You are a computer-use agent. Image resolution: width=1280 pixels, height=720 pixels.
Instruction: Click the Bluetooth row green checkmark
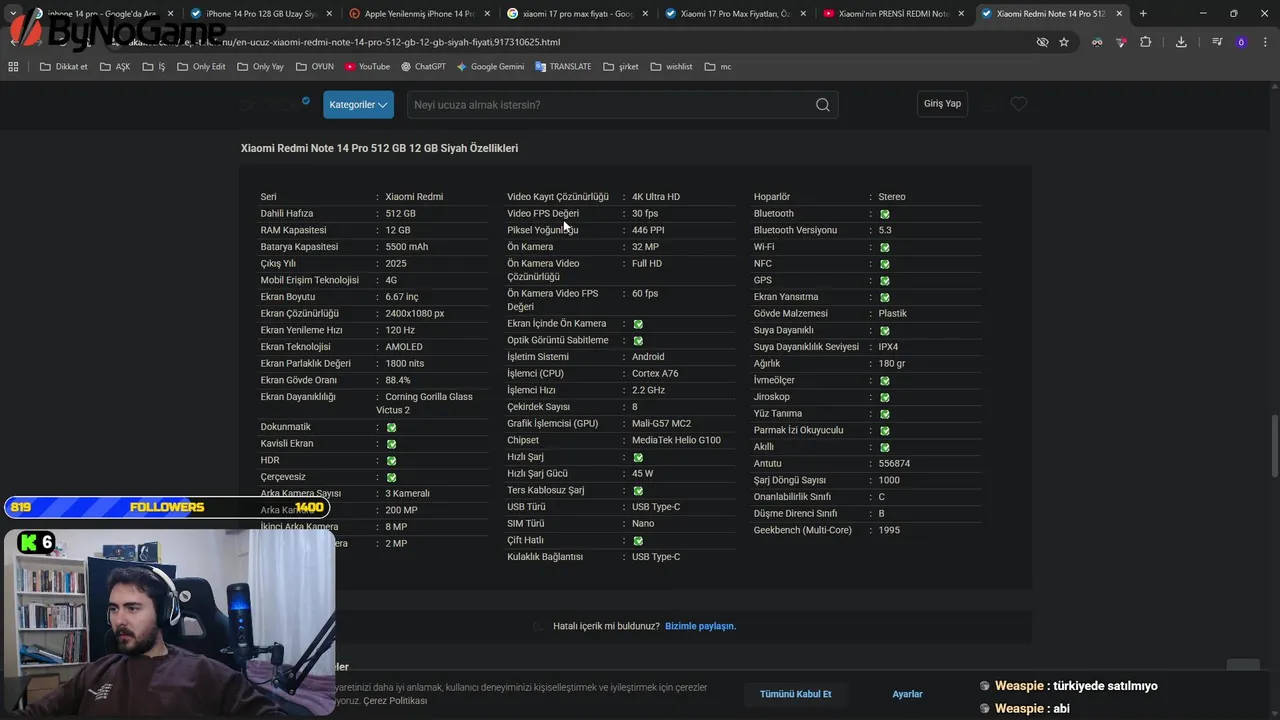885,214
